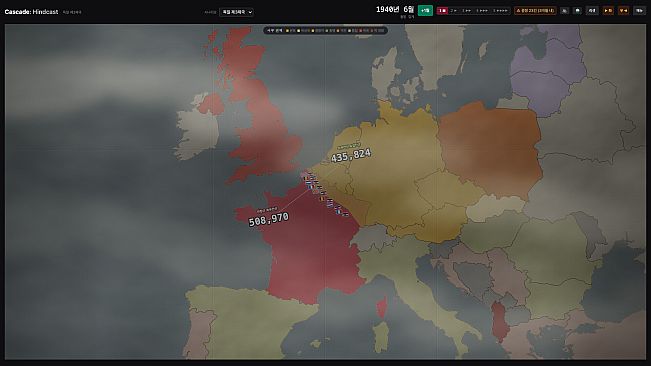This screenshot has height=366, width=651.
Task: Click the orange play-forward icon button
Action: (608, 10)
